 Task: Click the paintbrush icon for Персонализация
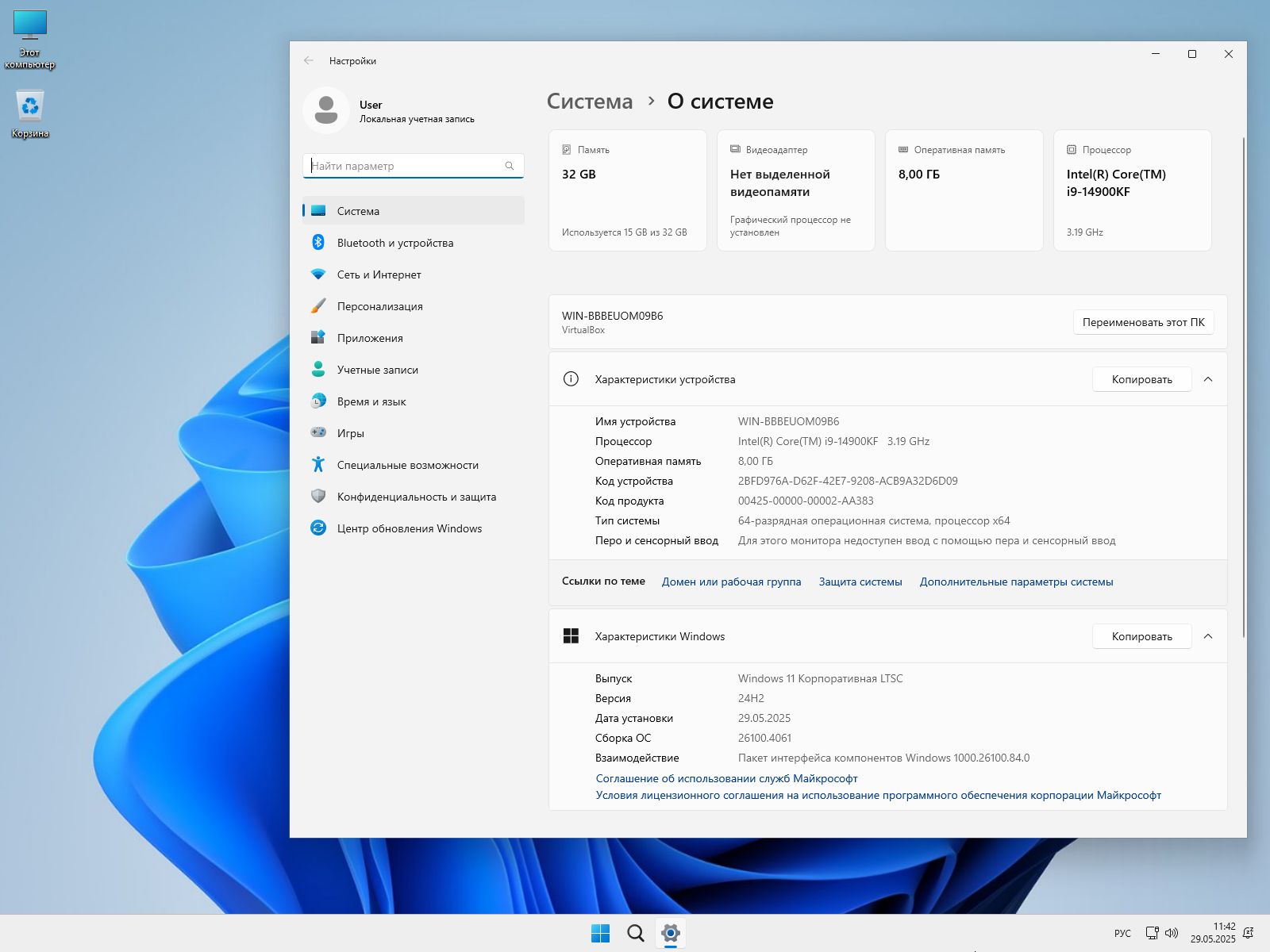point(318,306)
